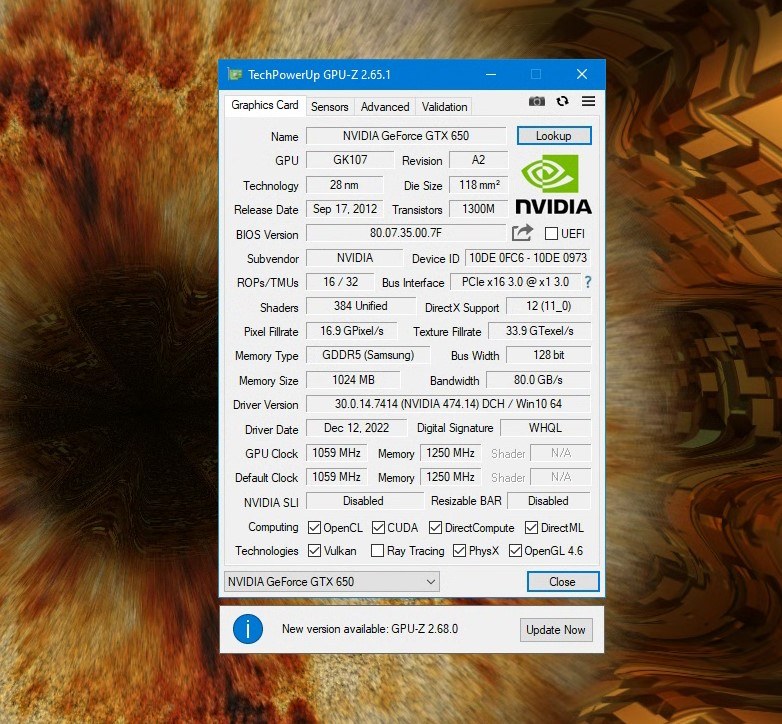
Task: Open the hamburger menu icon
Action: tap(588, 102)
